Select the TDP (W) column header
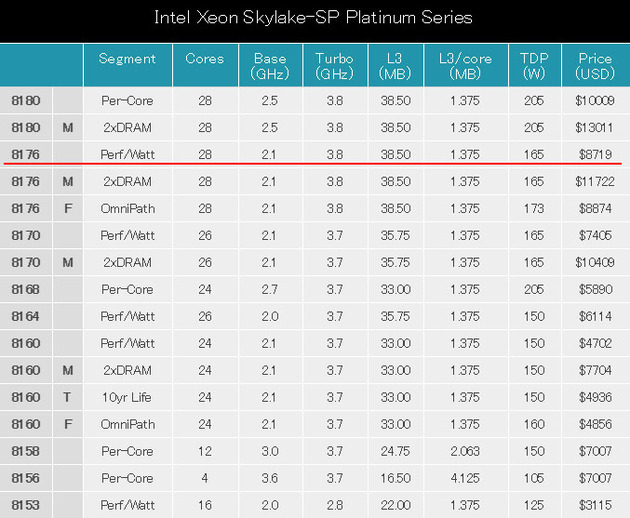The width and height of the screenshot is (630, 518). [x=534, y=65]
